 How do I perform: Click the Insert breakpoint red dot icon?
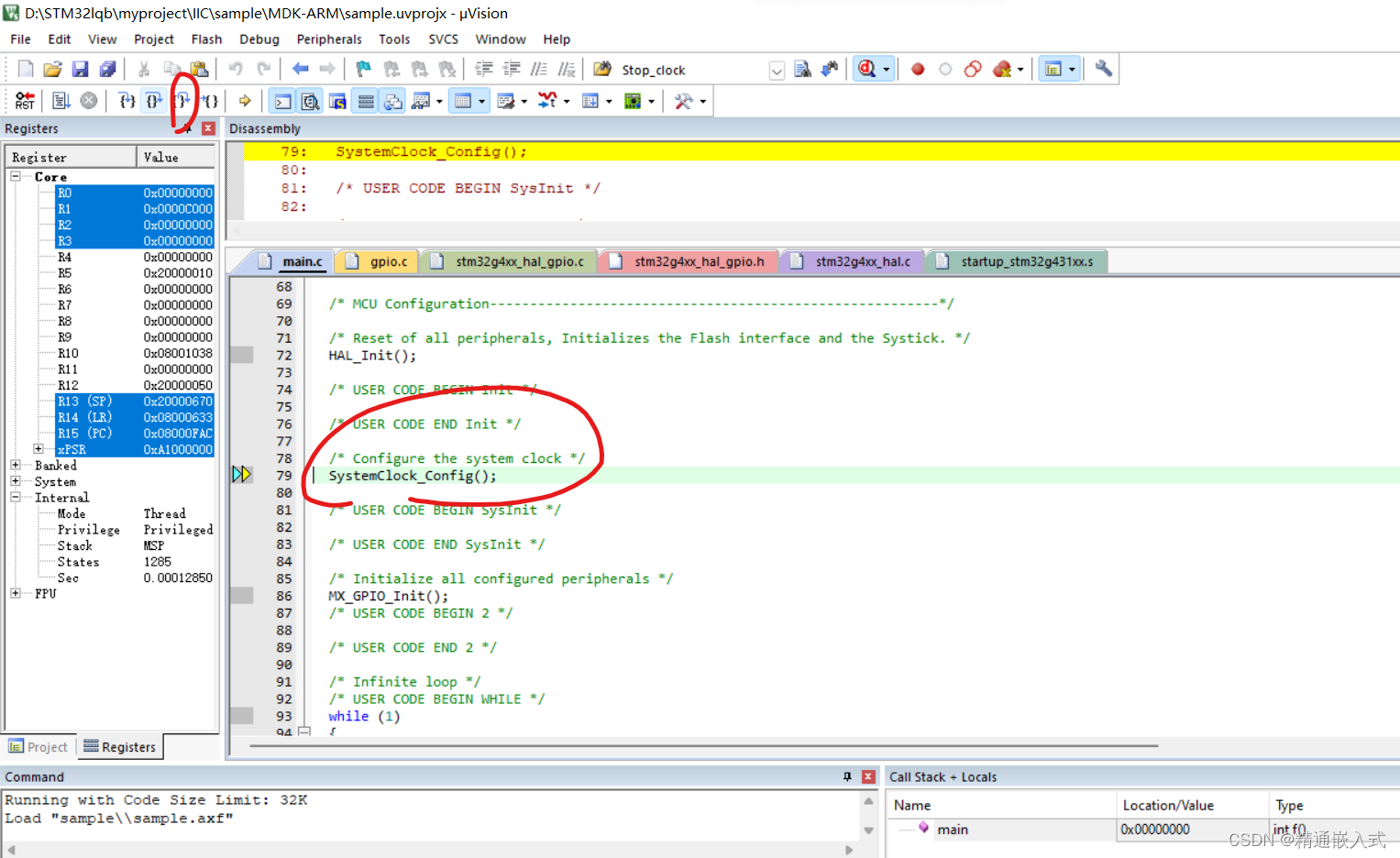918,69
